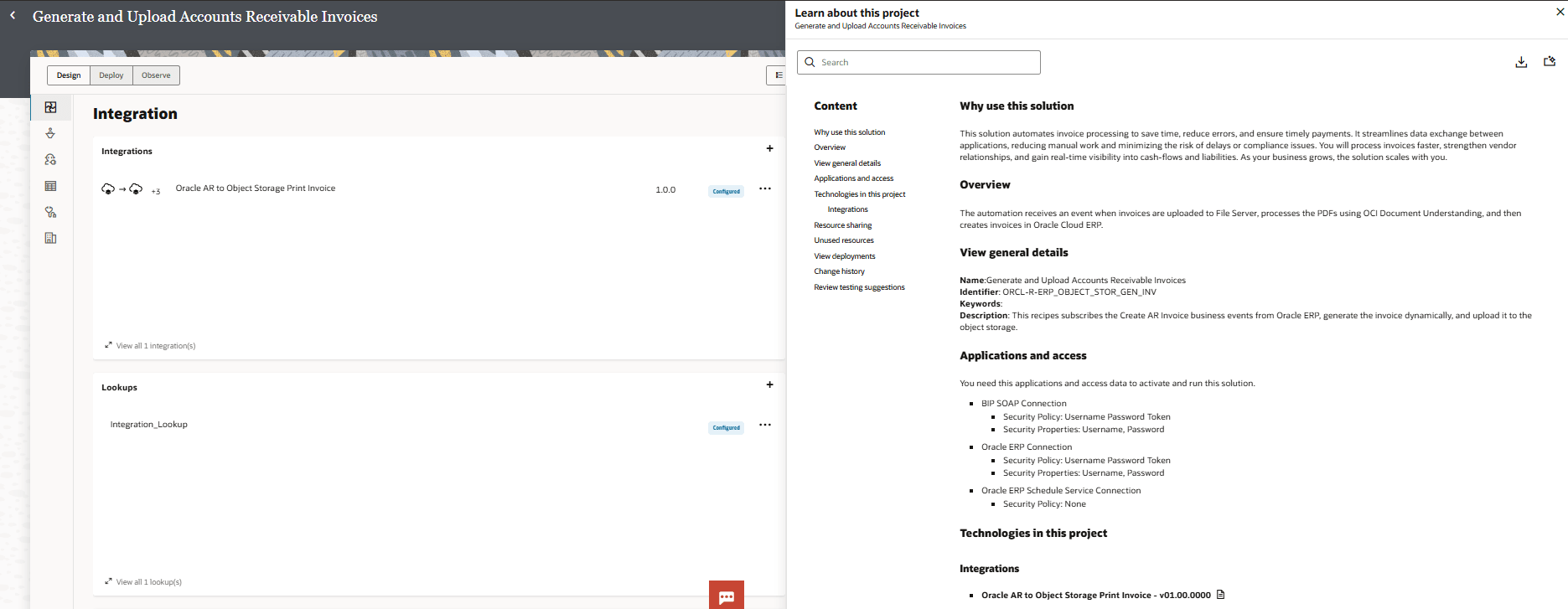Jump to Applications and access section
The height and width of the screenshot is (609, 1568).
click(853, 178)
